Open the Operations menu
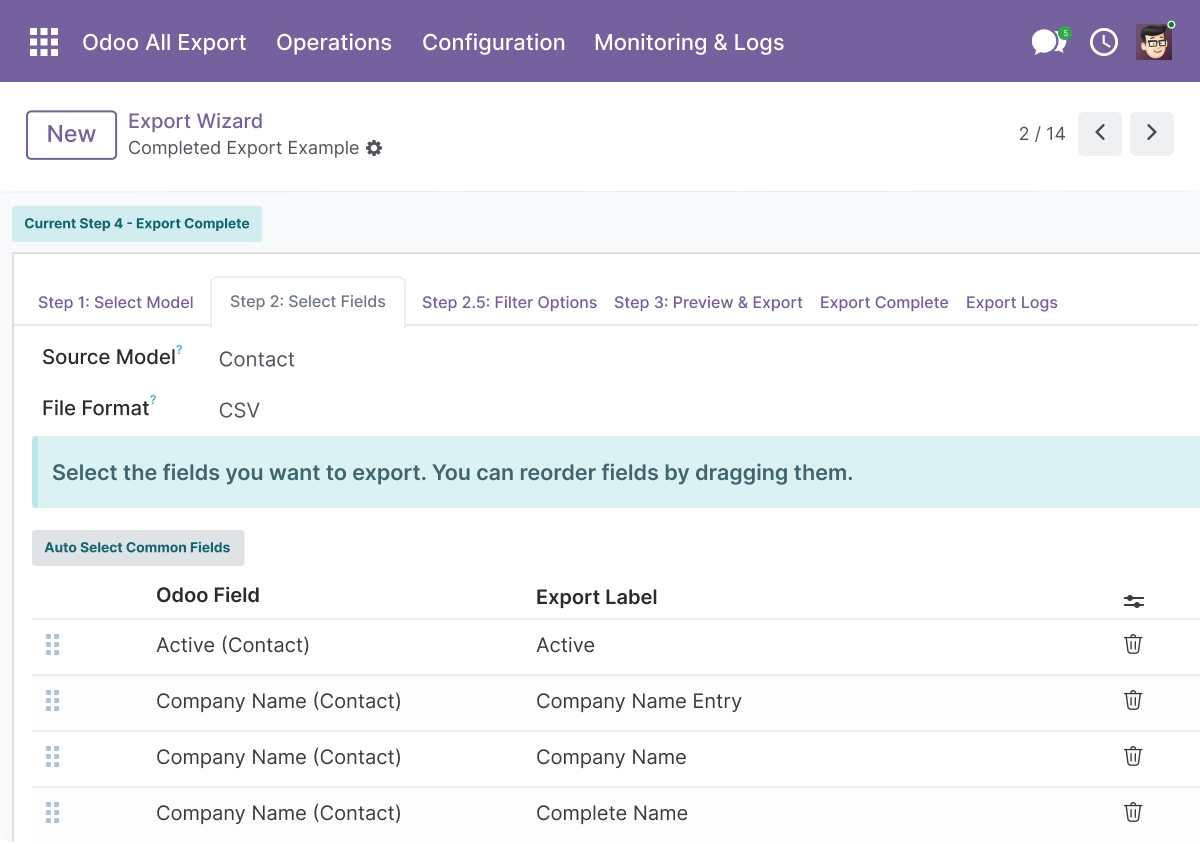Screen dimensions: 1200x844 [x=334, y=42]
